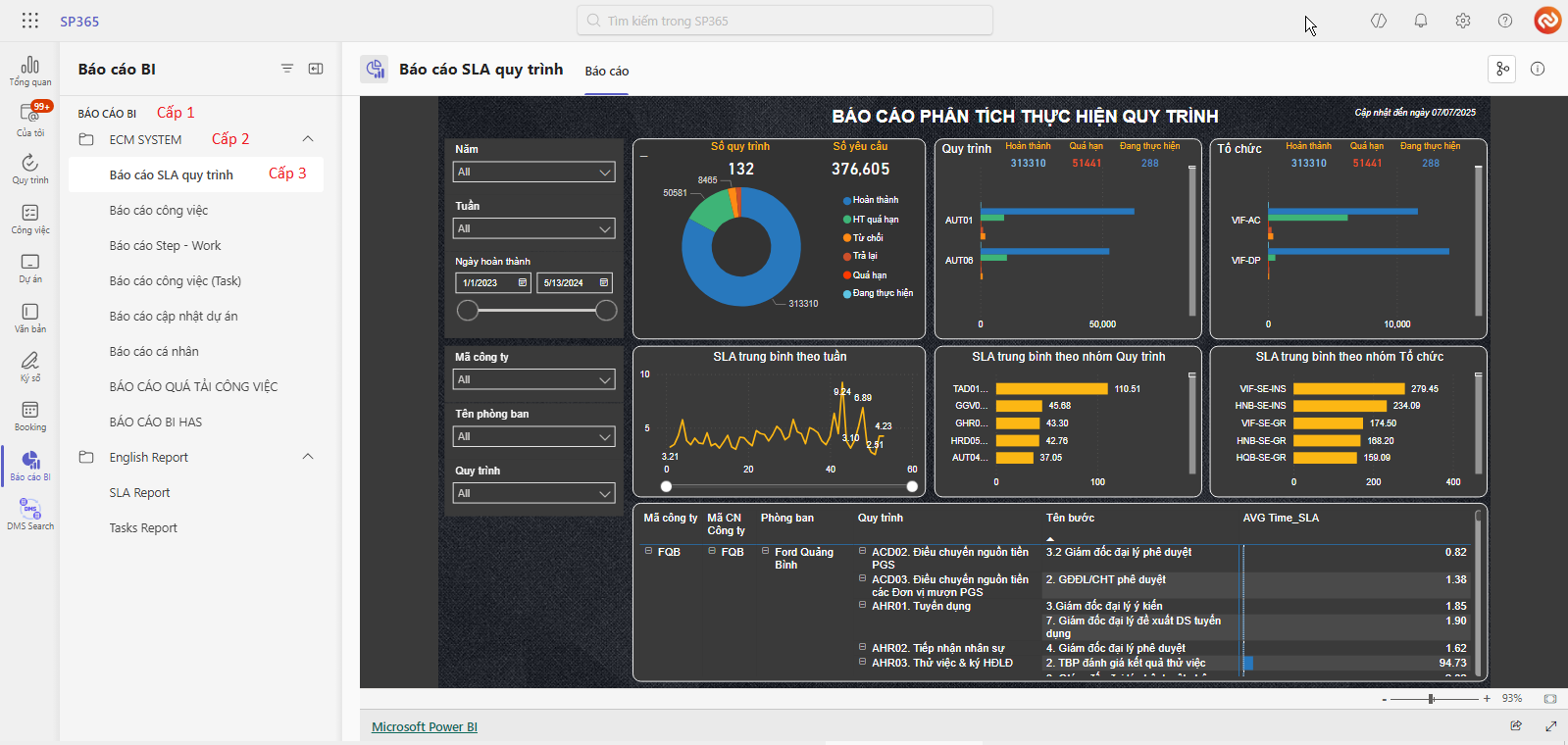Click the zoom slider handle
This screenshot has height=745, width=1568.
(1431, 699)
